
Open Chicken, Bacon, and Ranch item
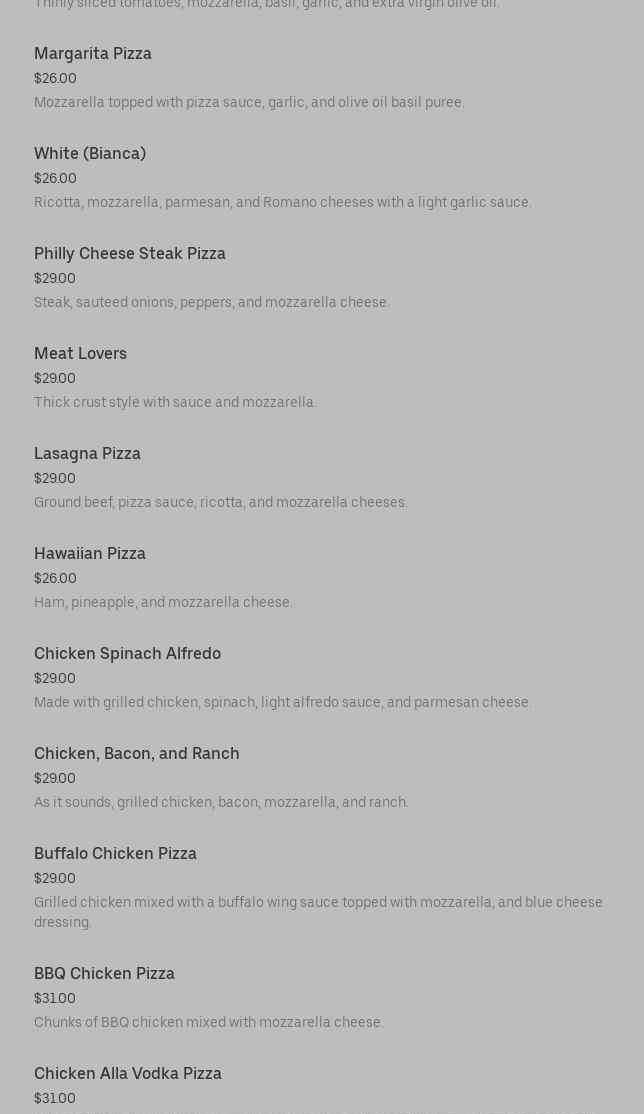point(137,754)
